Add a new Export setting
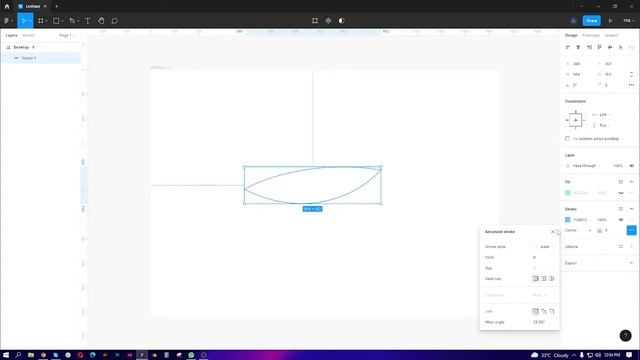 [x=631, y=263]
